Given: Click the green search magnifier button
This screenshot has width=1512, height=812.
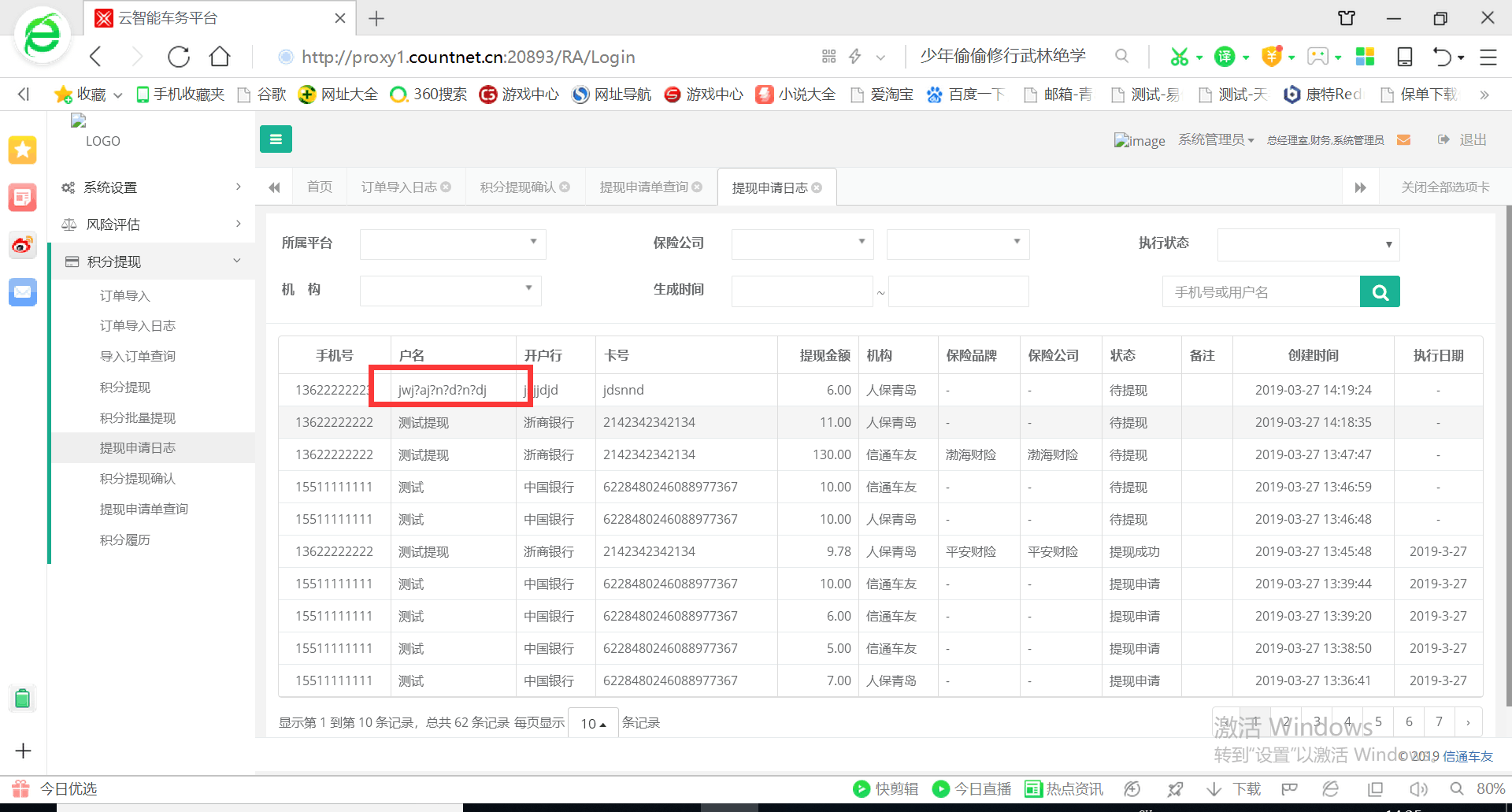Looking at the screenshot, I should point(1380,292).
